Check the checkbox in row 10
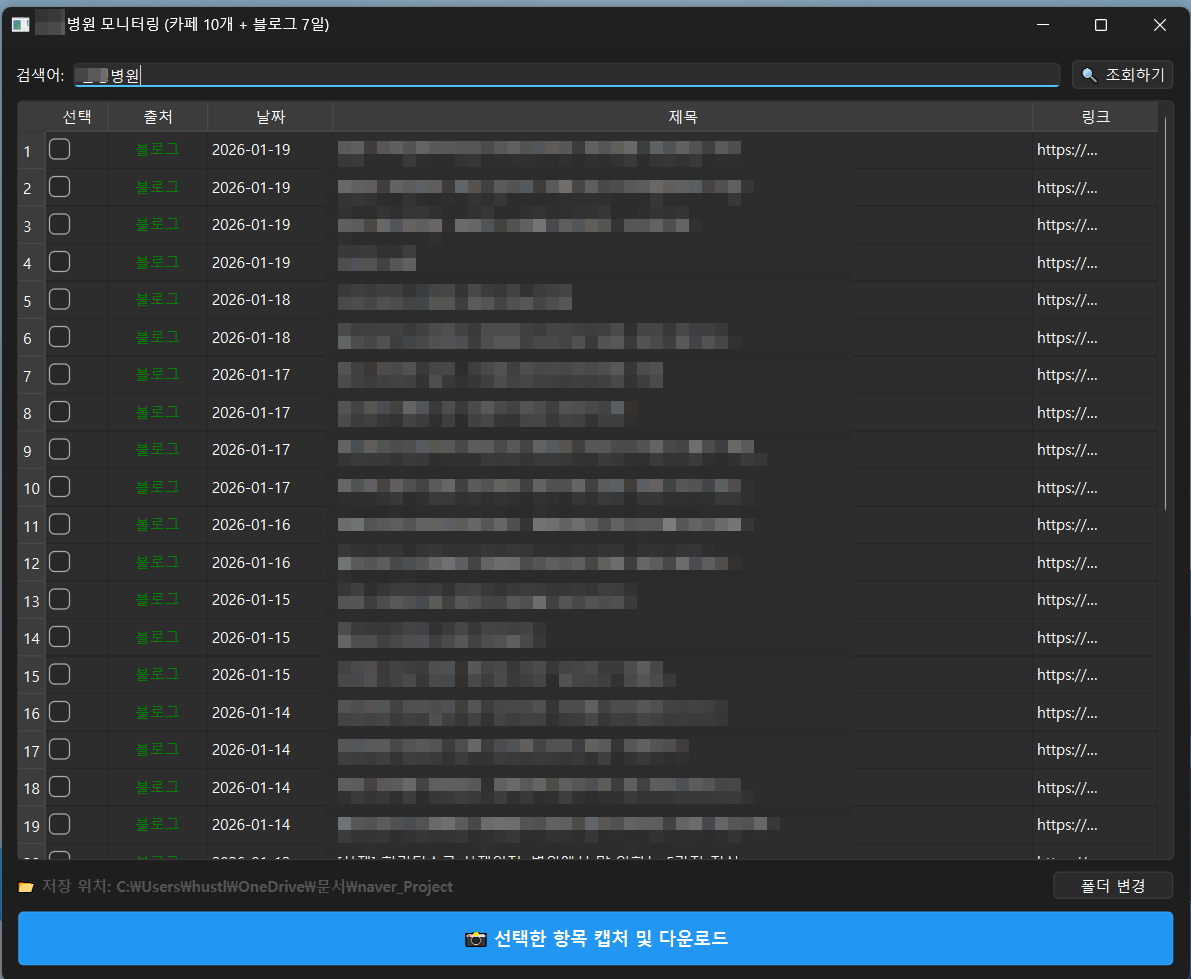Screen dimensions: 1191x979 pos(59,487)
